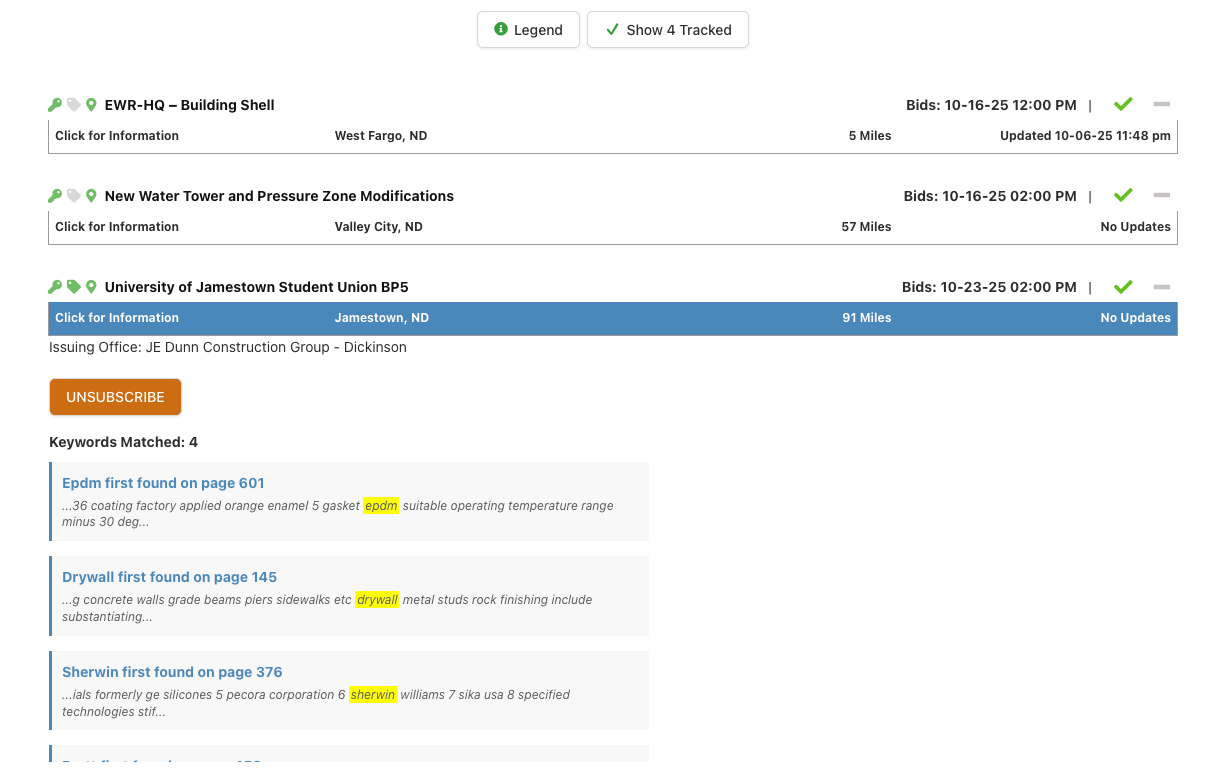Click map pin icon for University of Jamestown

coord(91,287)
